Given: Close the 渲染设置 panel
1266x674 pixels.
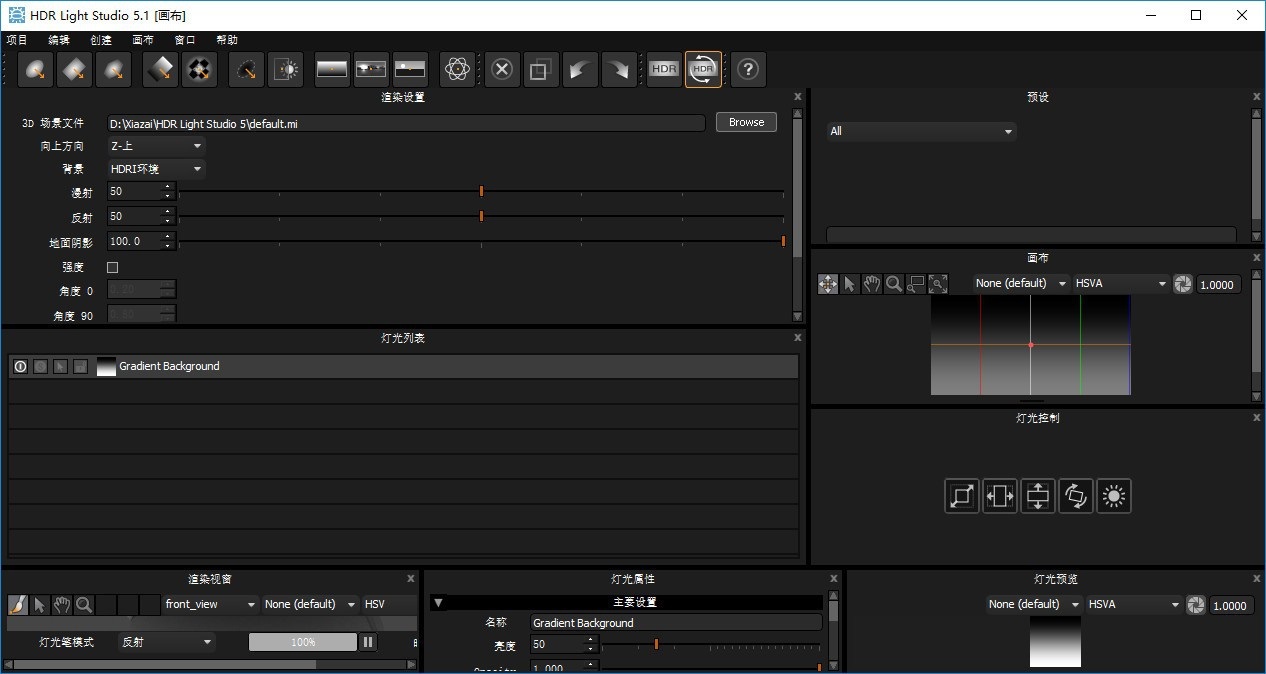Looking at the screenshot, I should pos(797,97).
